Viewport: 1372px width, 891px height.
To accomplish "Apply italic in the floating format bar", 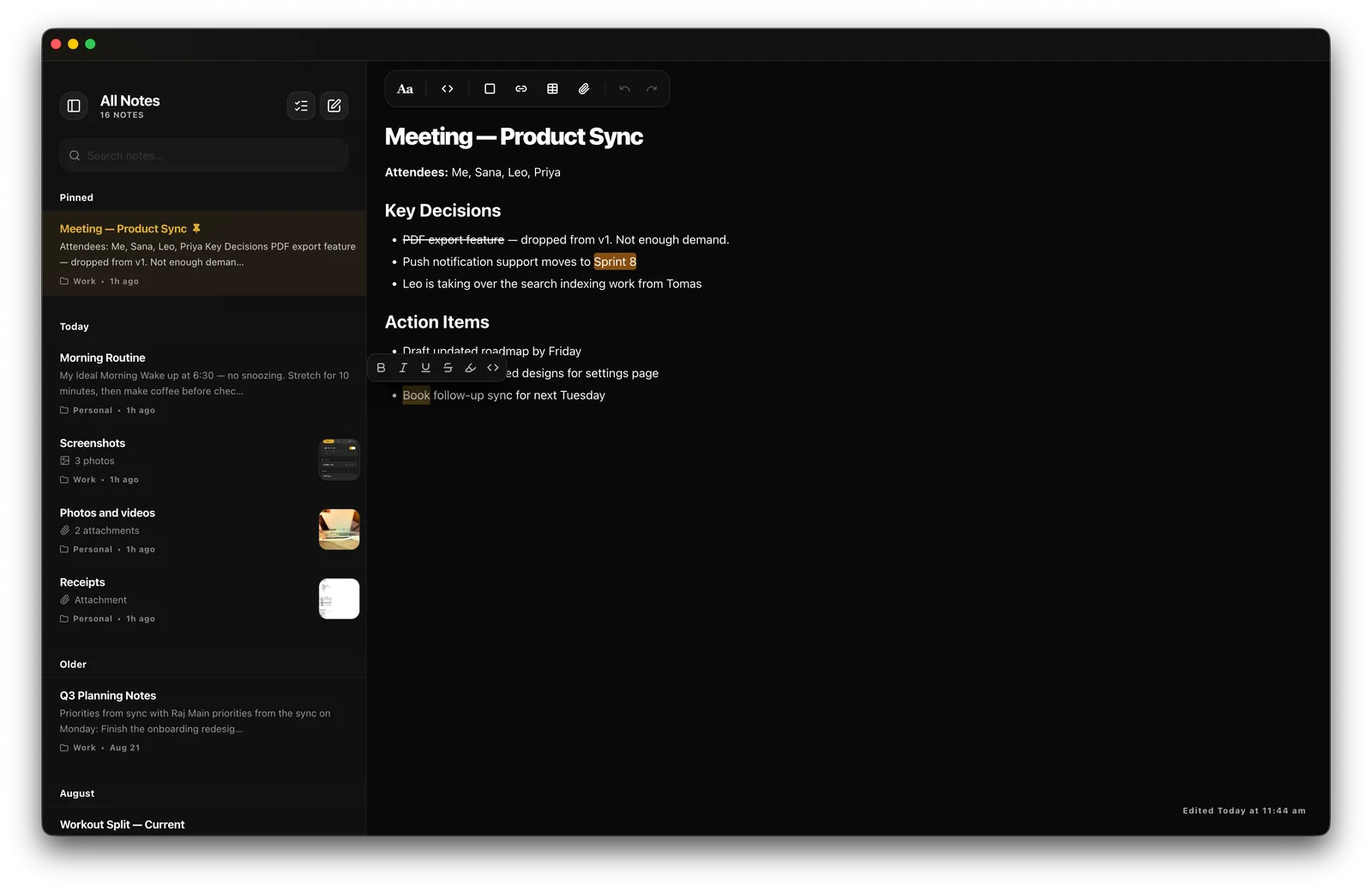I will (403, 368).
